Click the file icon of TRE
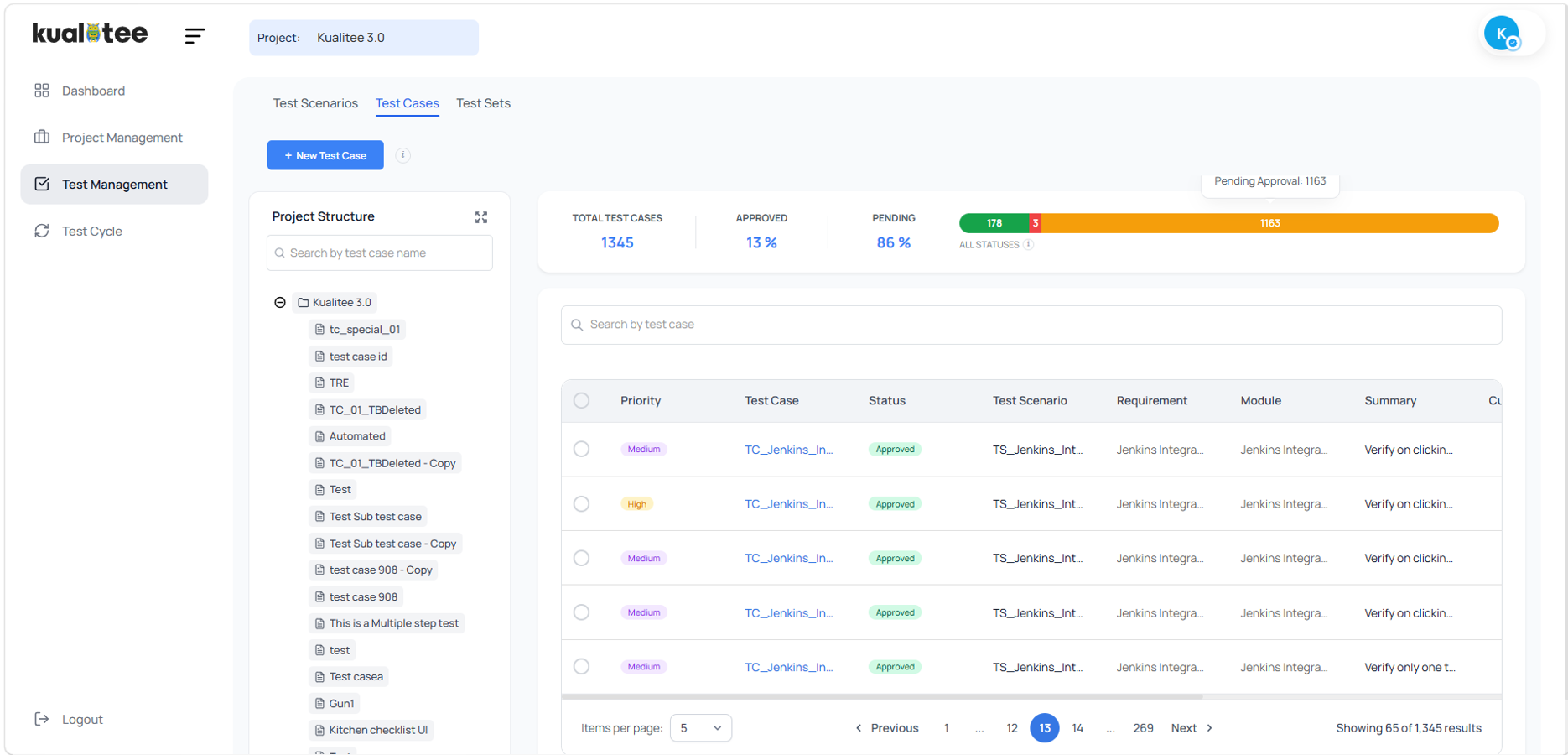The width and height of the screenshot is (1568, 755). (319, 383)
